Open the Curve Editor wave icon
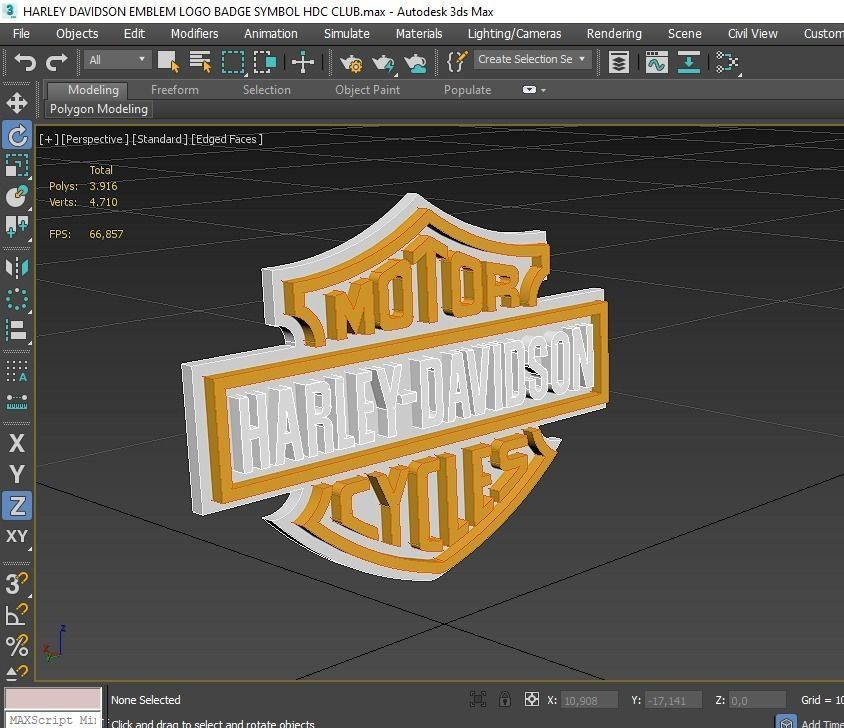This screenshot has width=844, height=728. (x=656, y=62)
